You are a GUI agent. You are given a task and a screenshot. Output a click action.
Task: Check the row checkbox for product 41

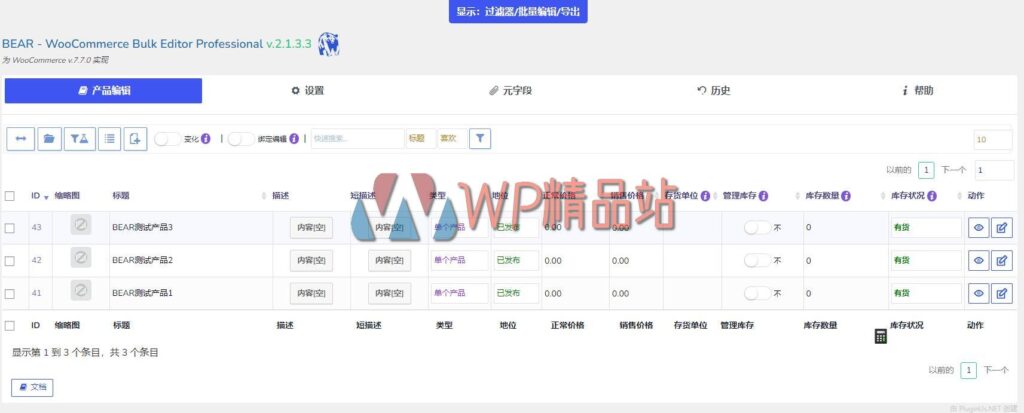click(x=10, y=294)
